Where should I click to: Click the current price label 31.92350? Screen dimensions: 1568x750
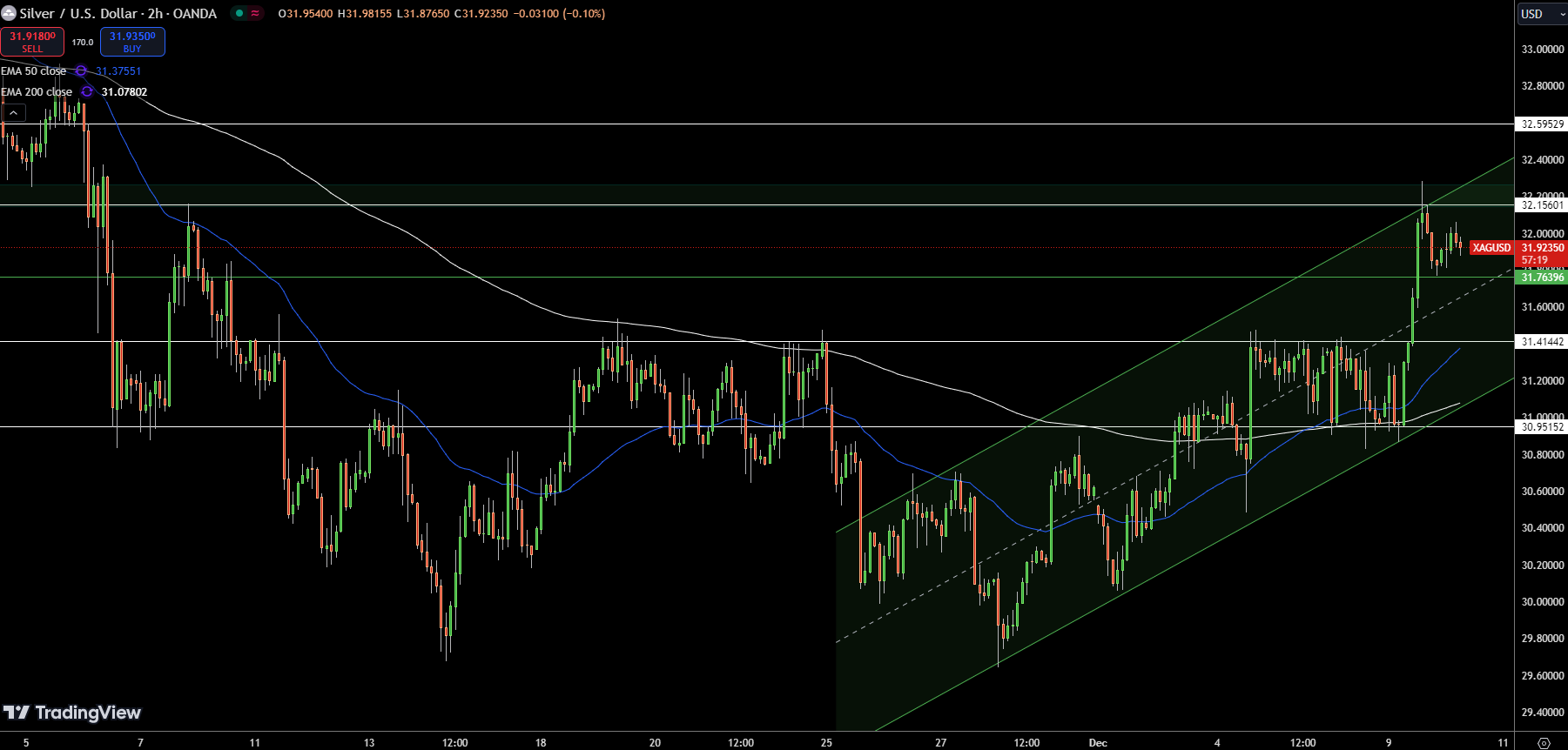coord(1542,248)
